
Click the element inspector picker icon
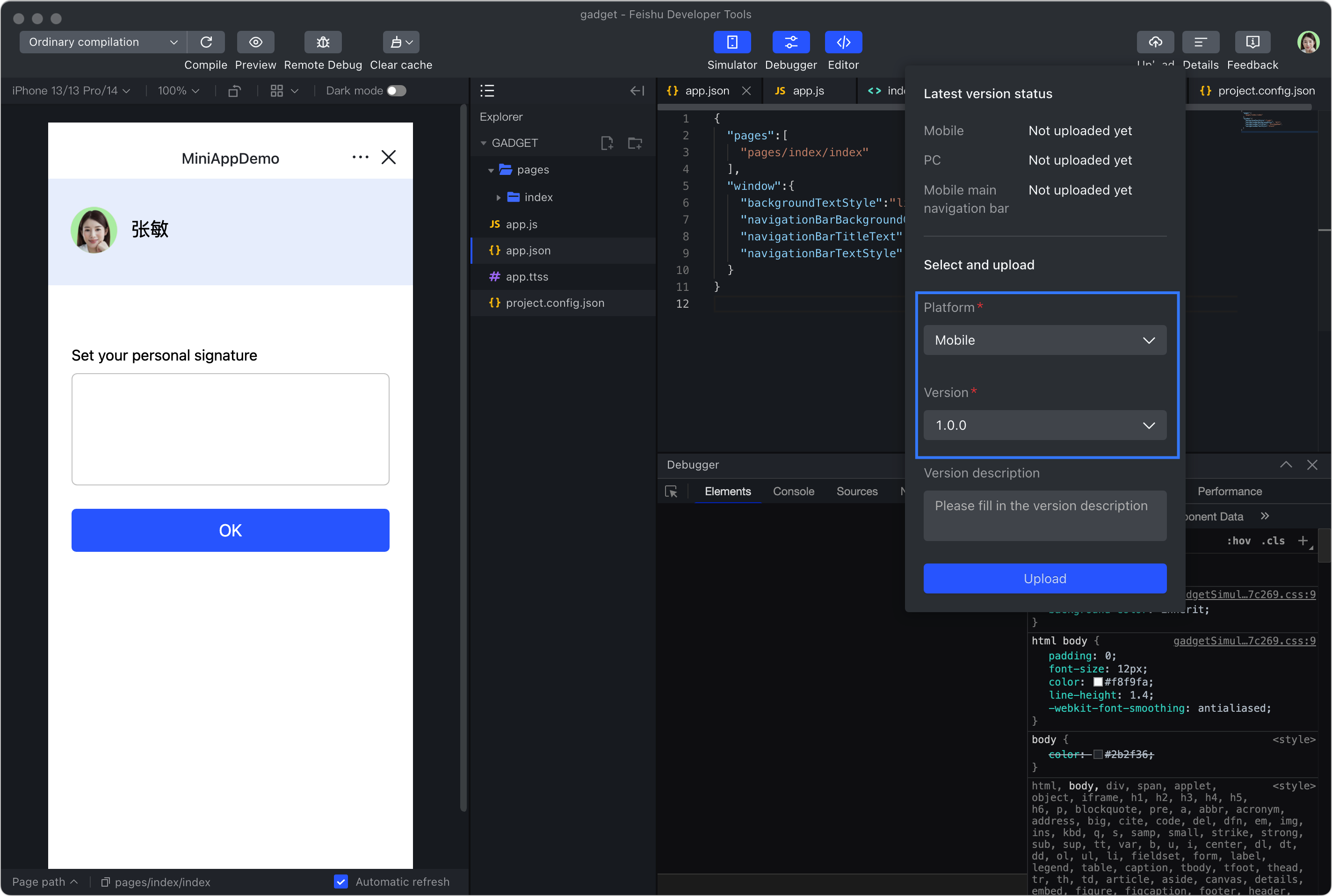[672, 492]
